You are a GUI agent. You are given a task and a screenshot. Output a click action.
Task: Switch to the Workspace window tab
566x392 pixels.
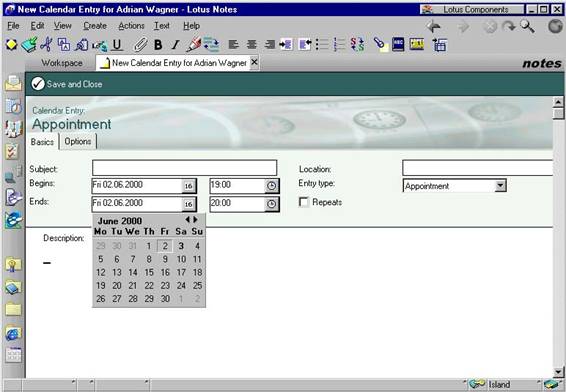tap(62, 63)
